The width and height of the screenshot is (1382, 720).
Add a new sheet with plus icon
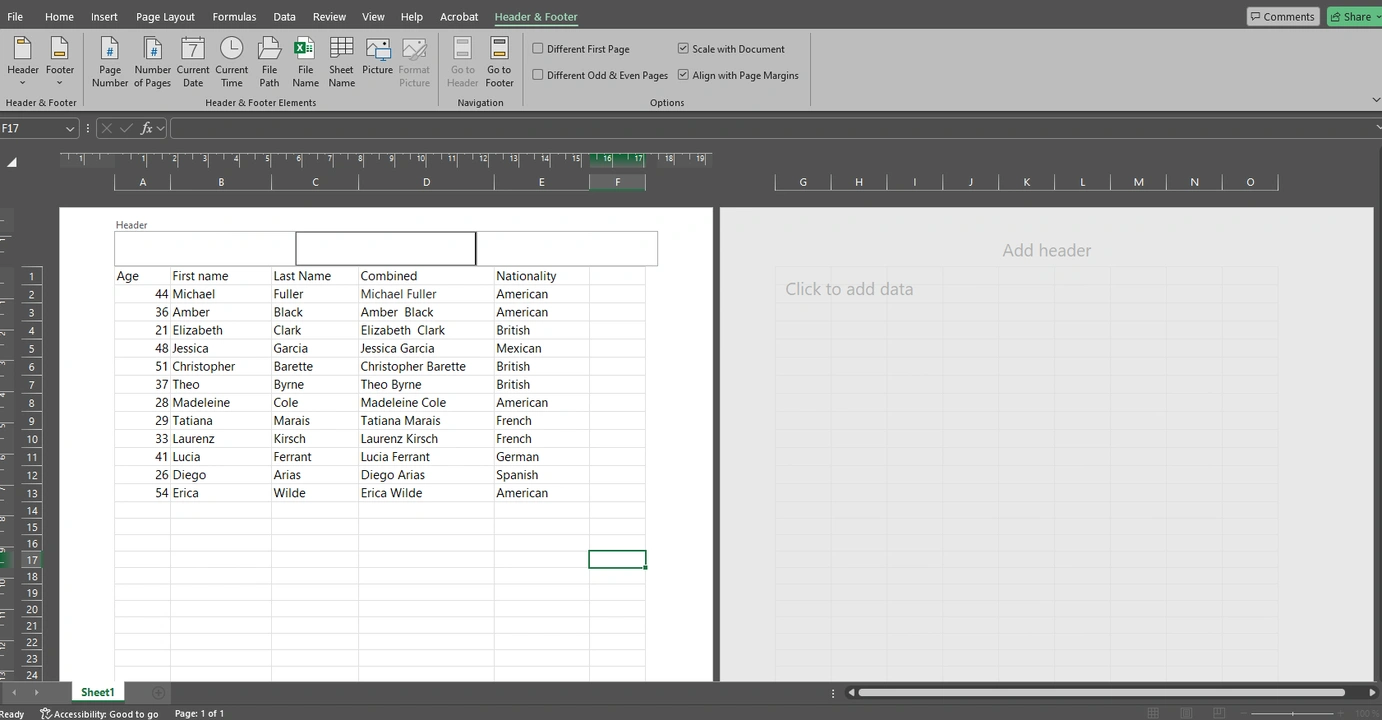(158, 692)
